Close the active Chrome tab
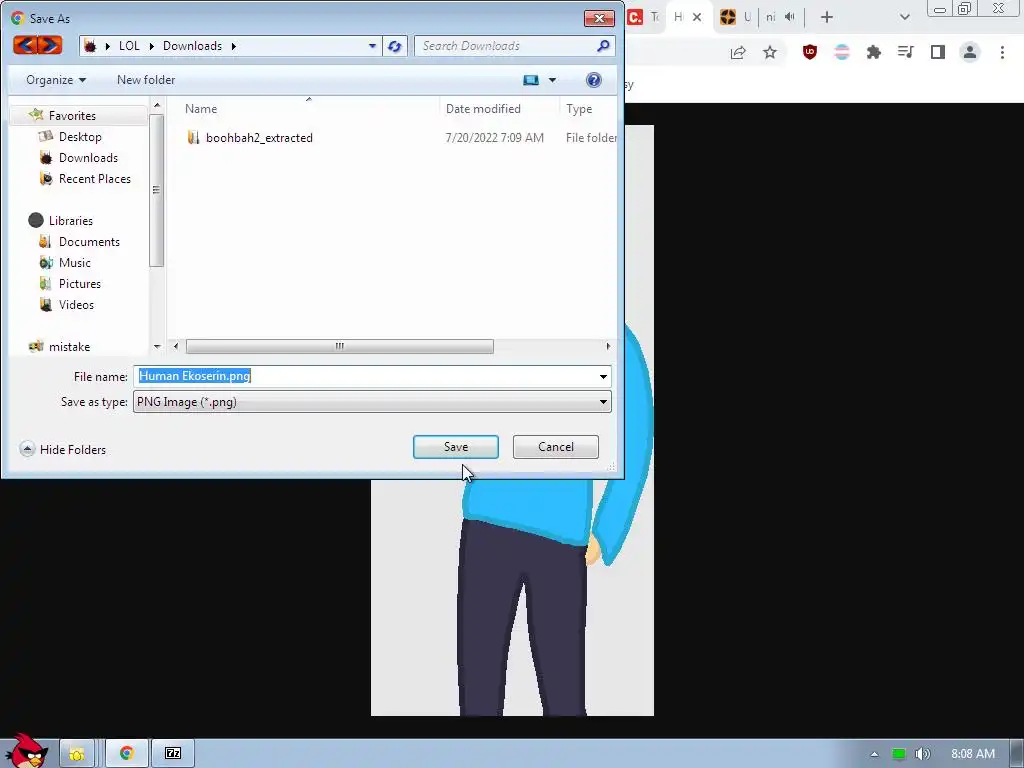This screenshot has height=768, width=1024. coord(697,18)
